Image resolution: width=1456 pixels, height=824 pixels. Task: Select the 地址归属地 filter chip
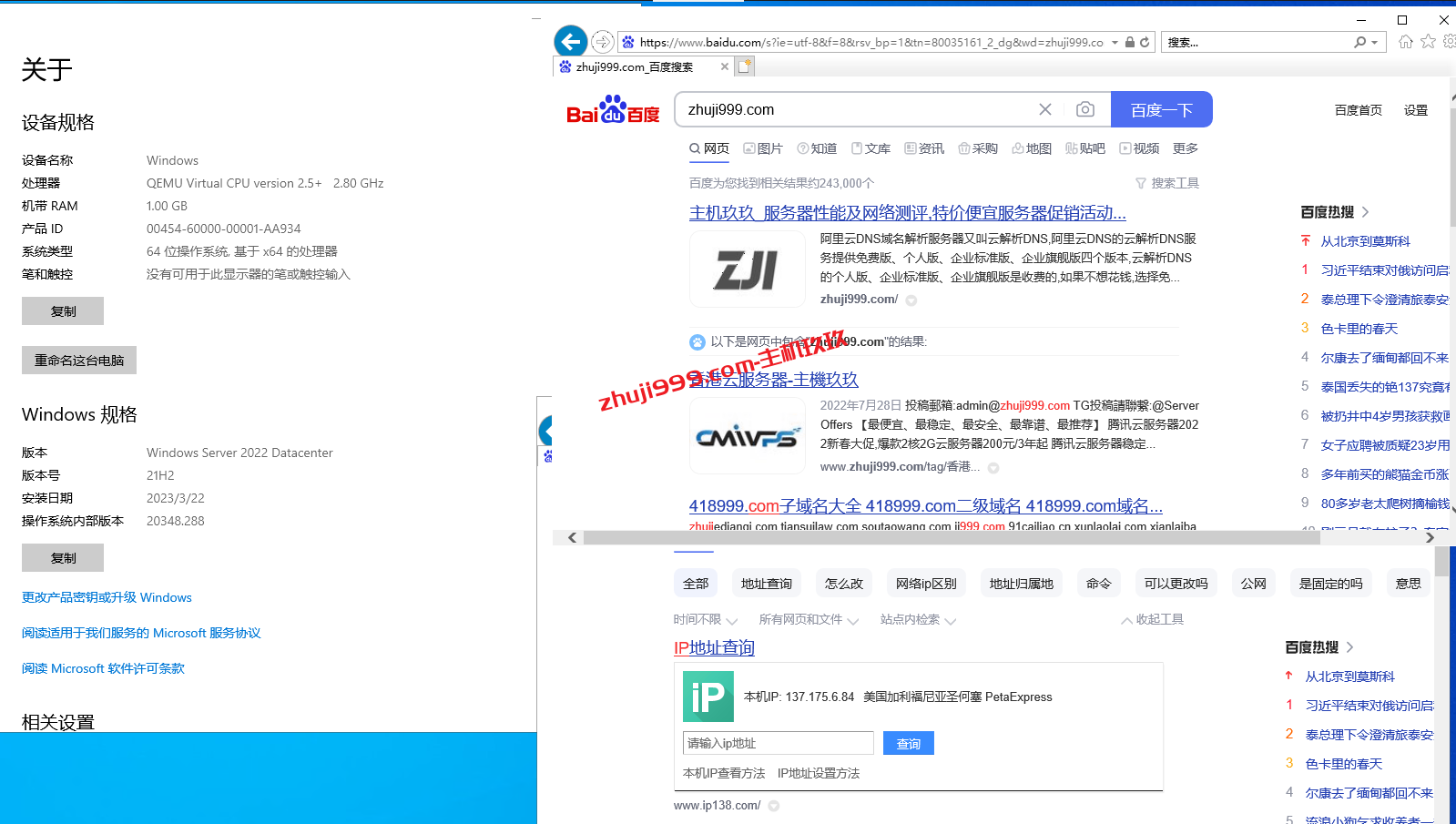tap(1021, 584)
